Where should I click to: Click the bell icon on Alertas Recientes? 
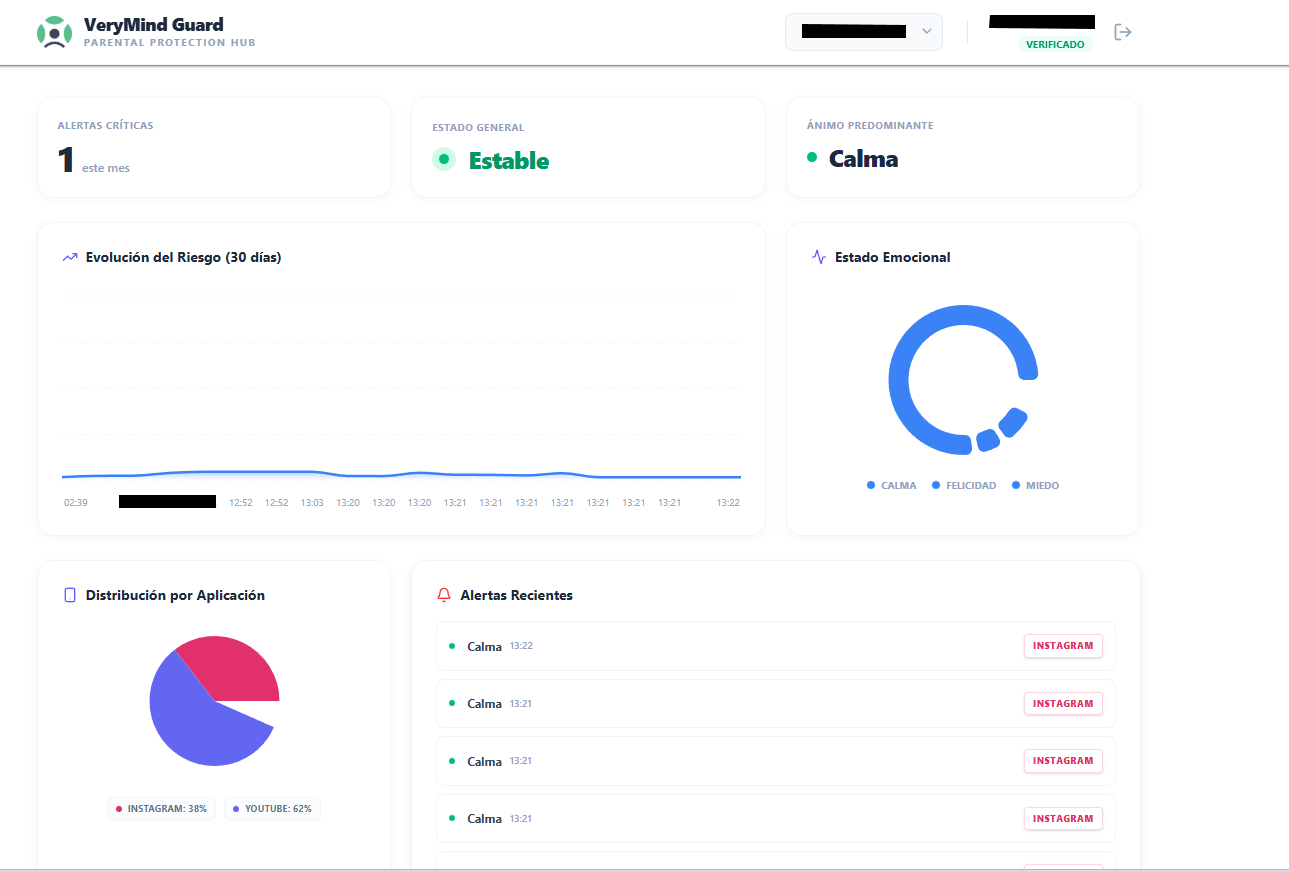(444, 595)
